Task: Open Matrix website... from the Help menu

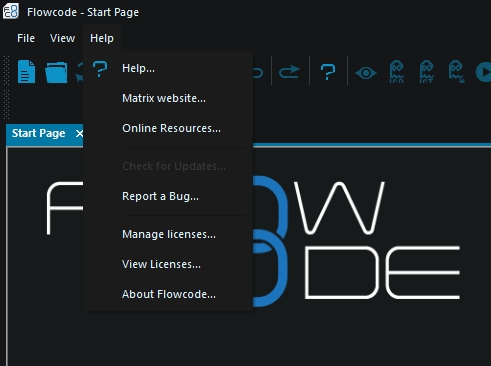Action: click(x=169, y=98)
